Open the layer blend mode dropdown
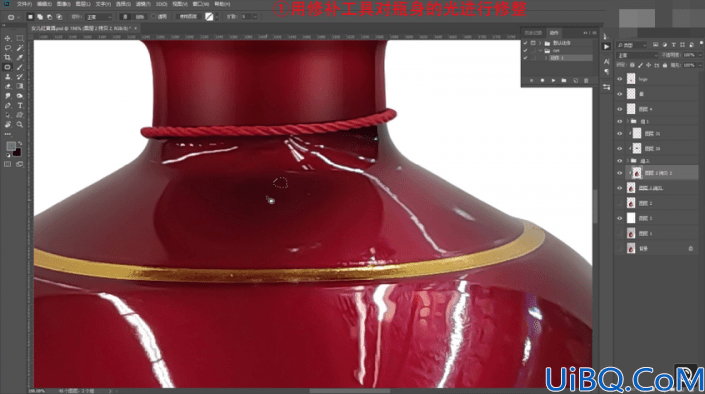The height and width of the screenshot is (394, 705). (x=637, y=55)
